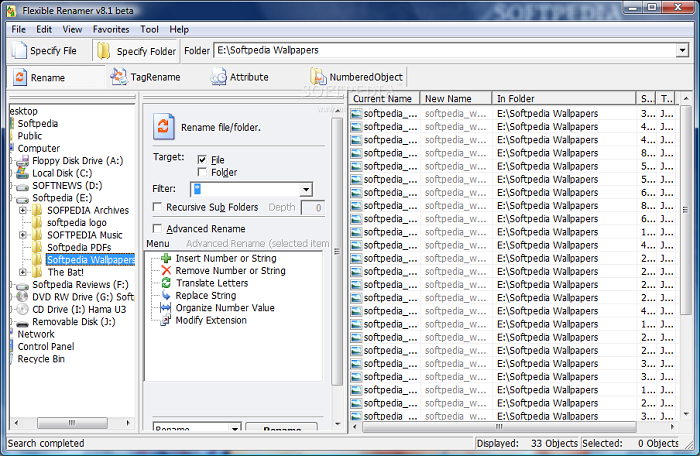Open the Attribute tool icon
This screenshot has width=700, height=456.
(219, 77)
